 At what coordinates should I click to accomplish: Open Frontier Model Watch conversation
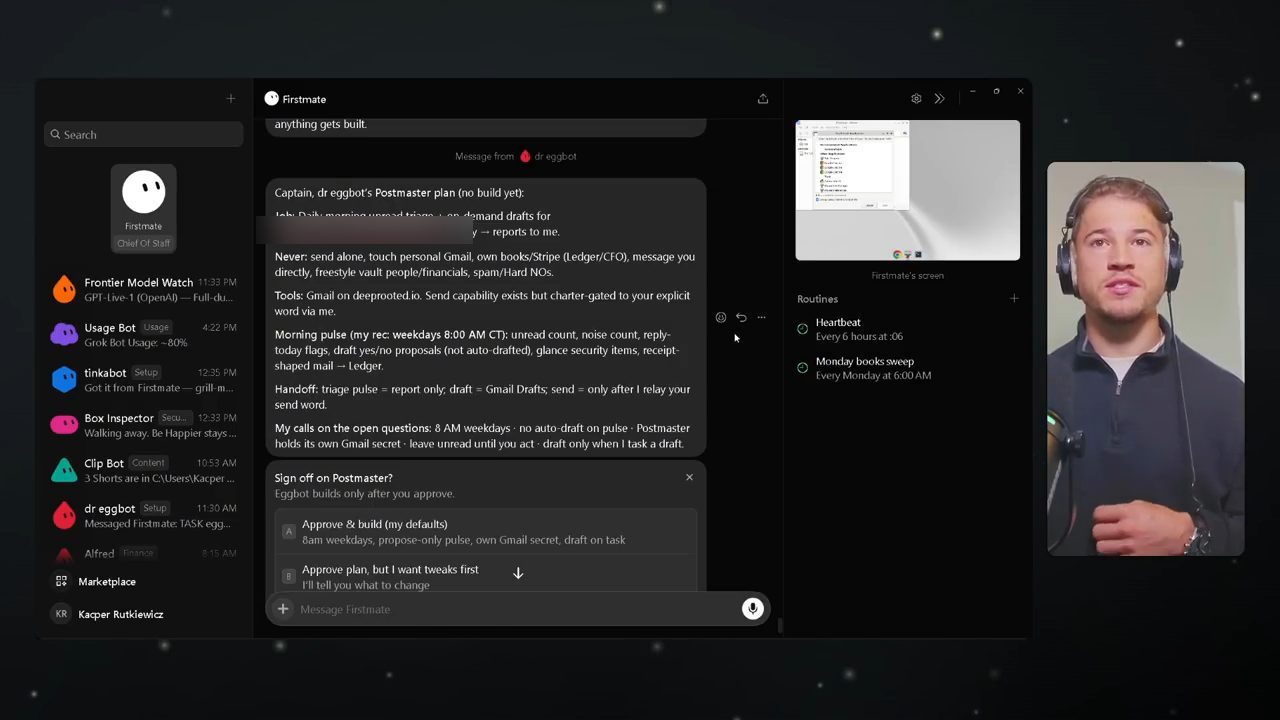pyautogui.click(x=145, y=290)
